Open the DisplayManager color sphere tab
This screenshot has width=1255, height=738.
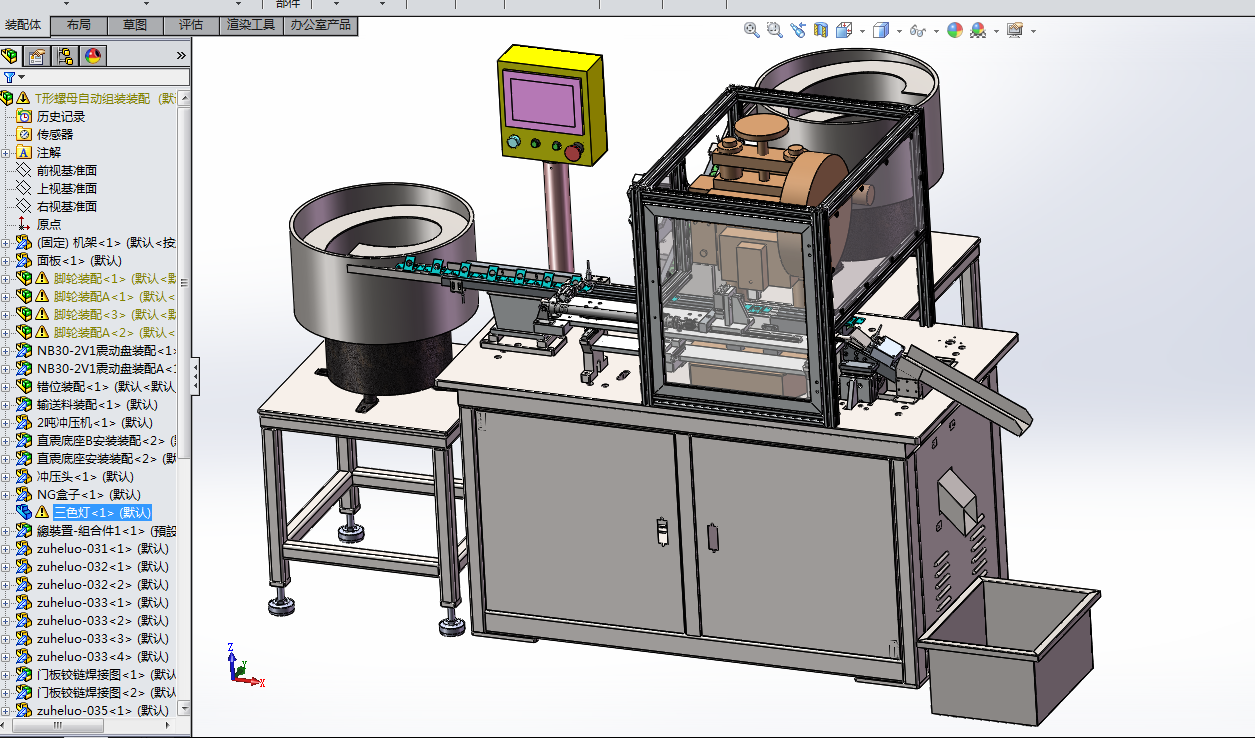coord(93,56)
